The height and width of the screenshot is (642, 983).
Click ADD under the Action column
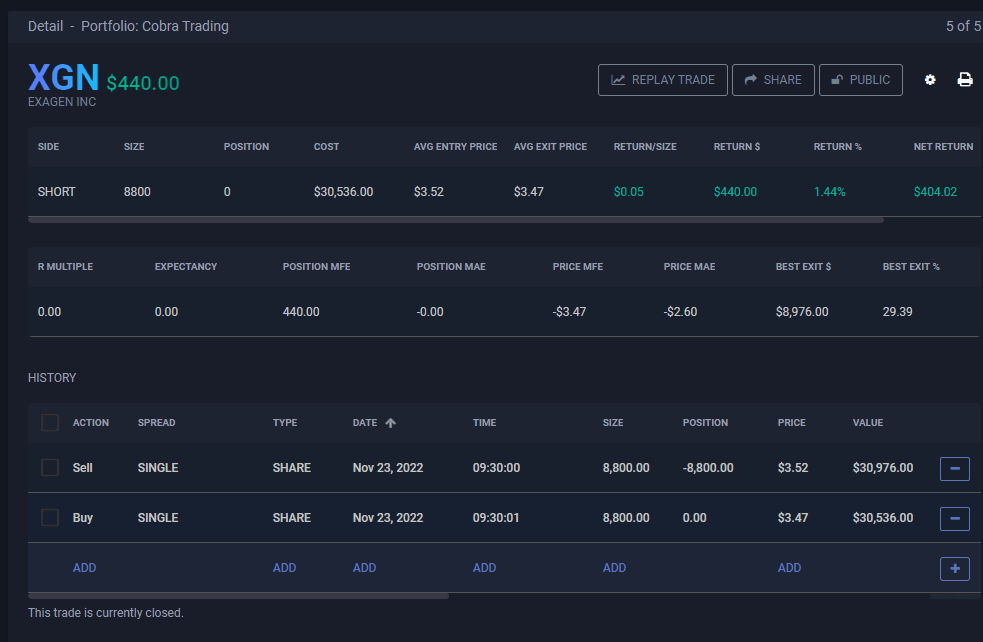pyautogui.click(x=84, y=568)
